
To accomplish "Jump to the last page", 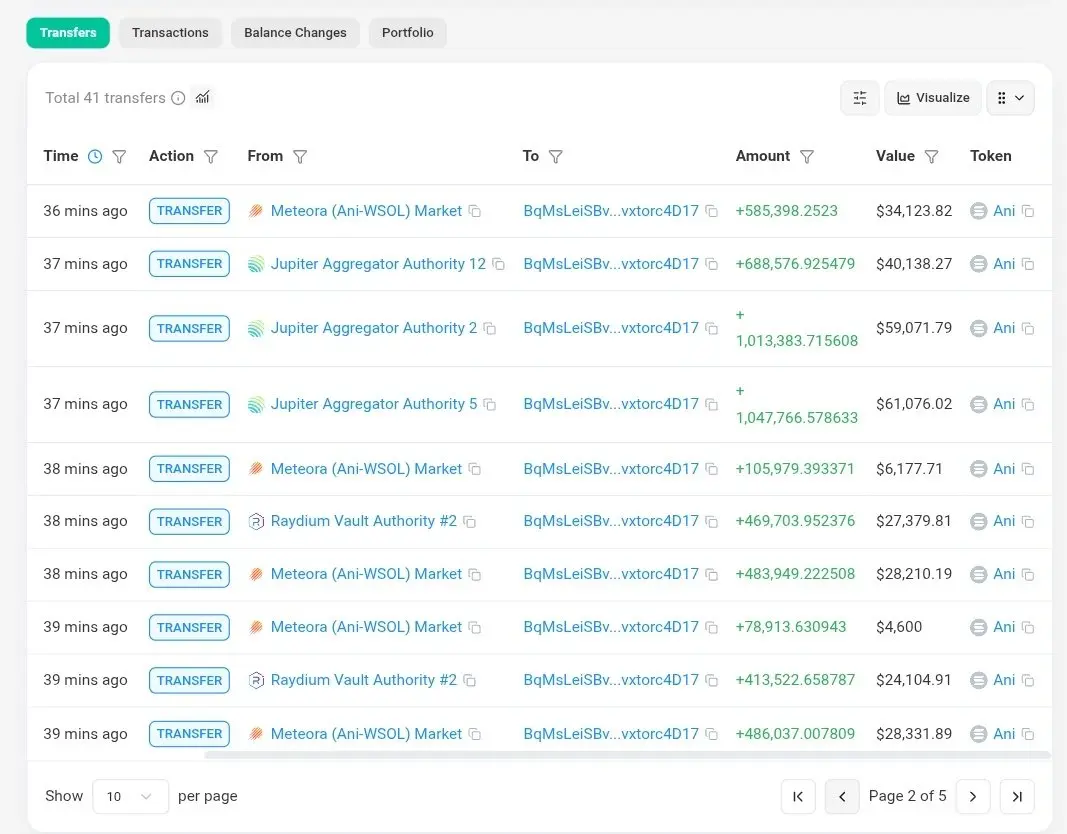I will tap(1017, 797).
